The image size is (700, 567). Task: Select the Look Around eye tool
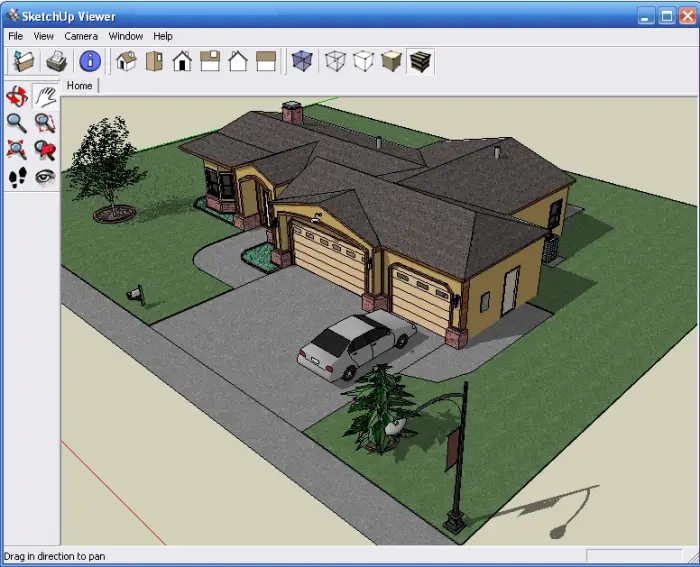(45, 178)
